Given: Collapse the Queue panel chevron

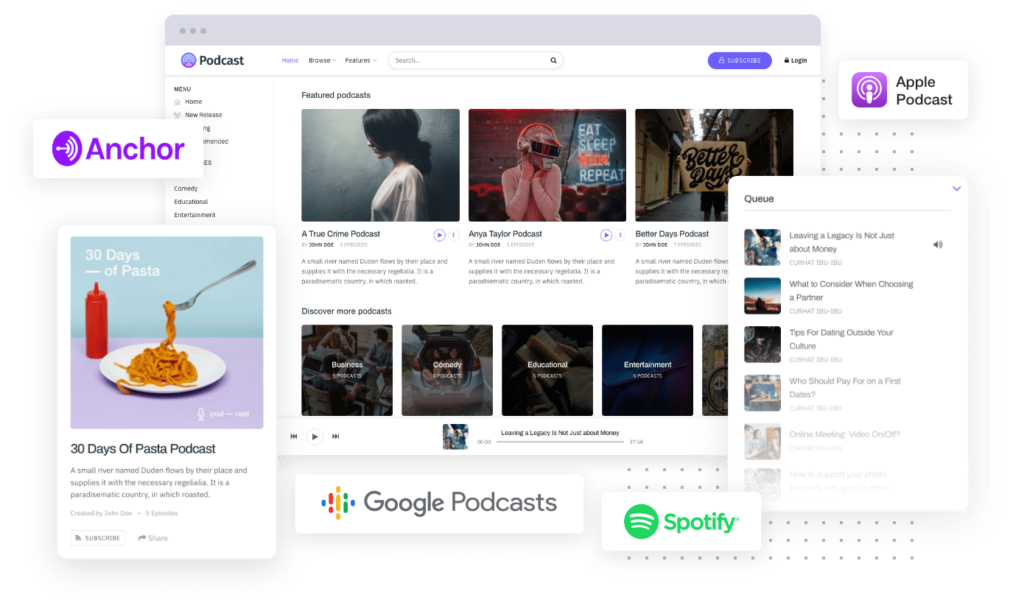Looking at the screenshot, I should [956, 189].
